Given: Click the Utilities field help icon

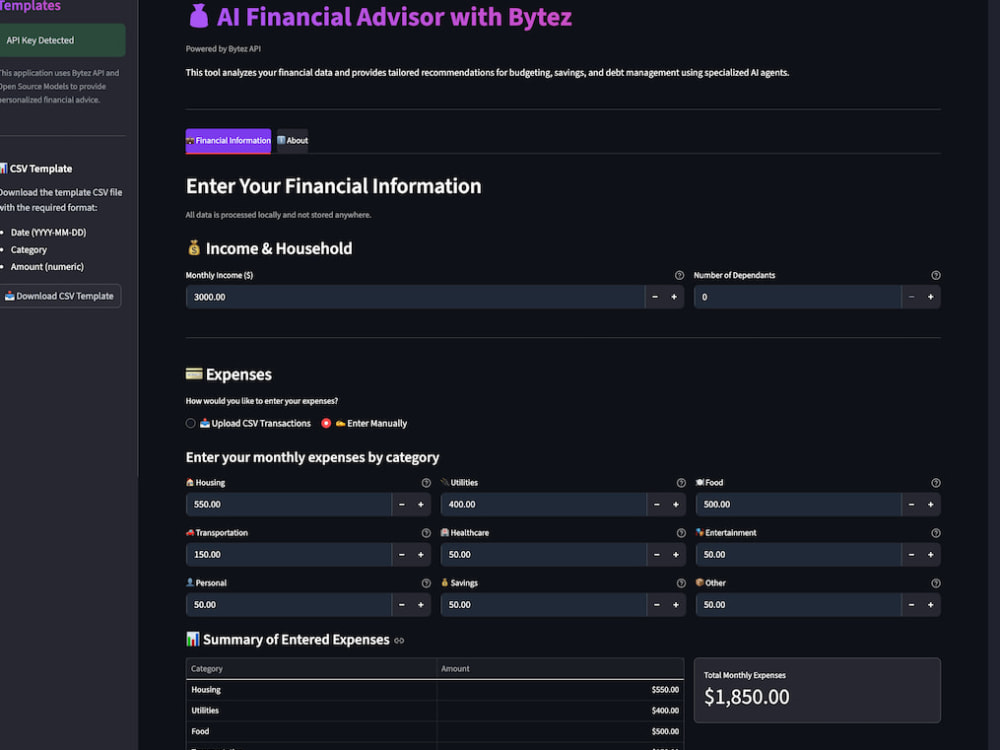Looking at the screenshot, I should pos(681,483).
